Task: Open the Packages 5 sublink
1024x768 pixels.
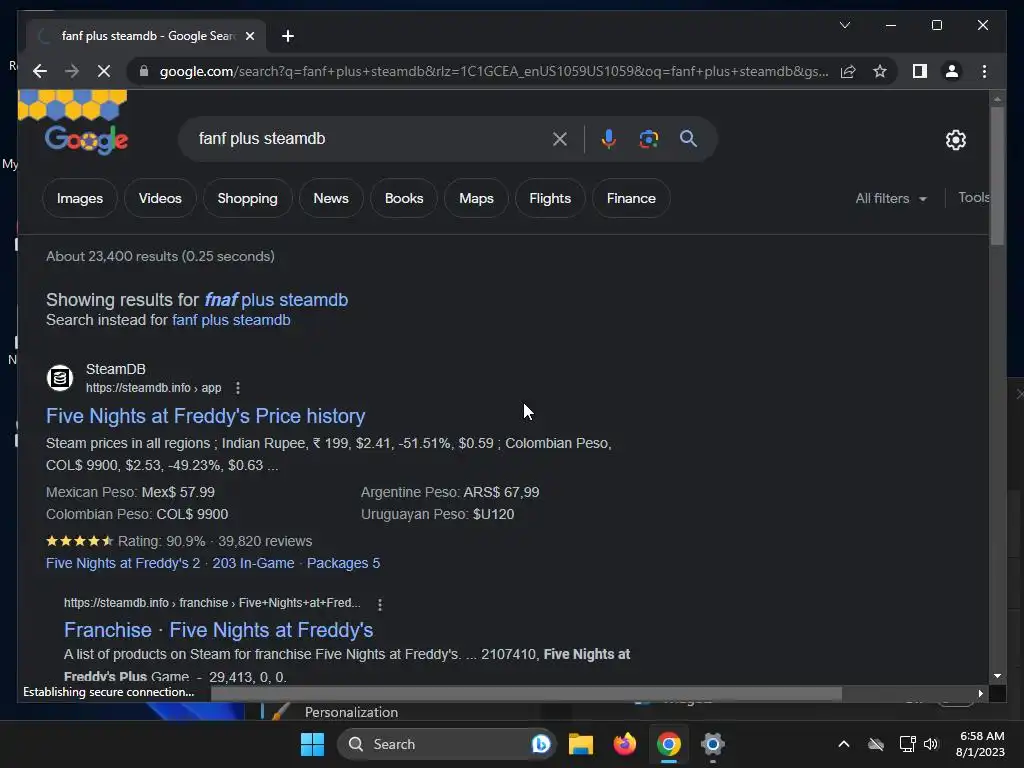Action: point(344,563)
